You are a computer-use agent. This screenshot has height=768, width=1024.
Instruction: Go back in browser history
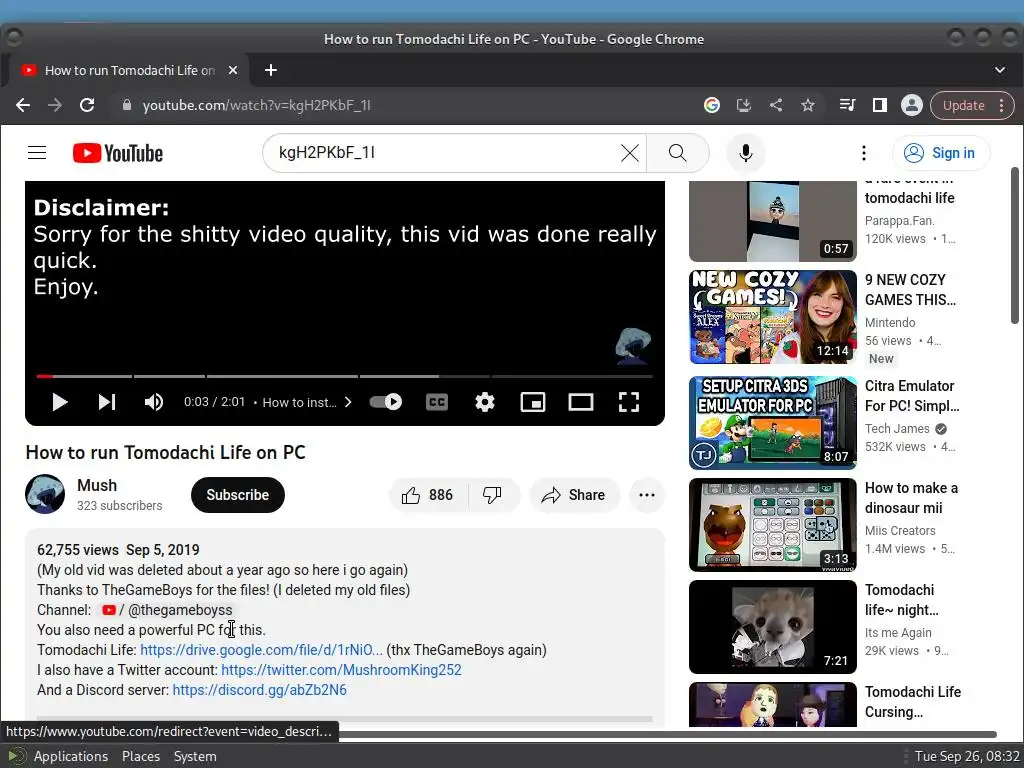click(23, 105)
